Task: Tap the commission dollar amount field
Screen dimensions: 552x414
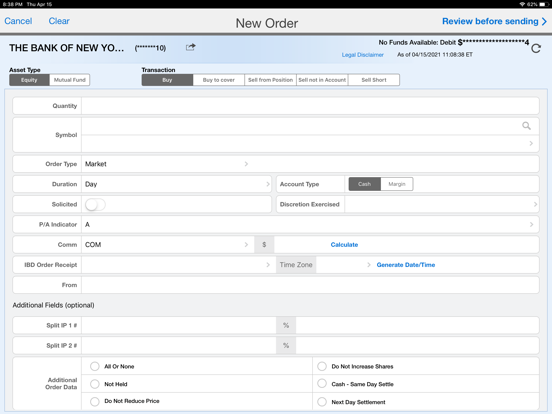Action: [301, 245]
